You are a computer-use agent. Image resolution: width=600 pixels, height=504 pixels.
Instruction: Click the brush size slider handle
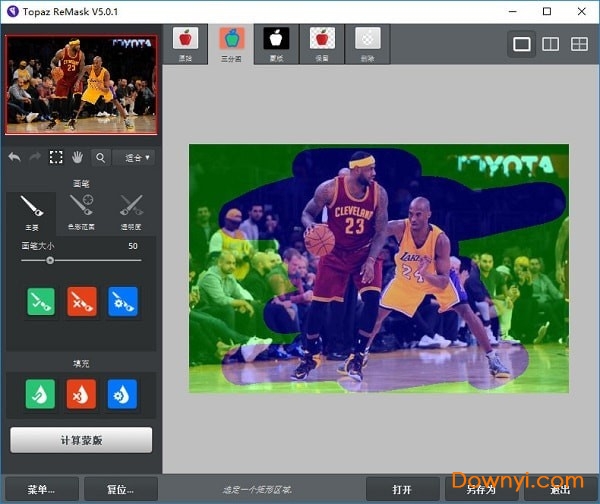pyautogui.click(x=50, y=260)
